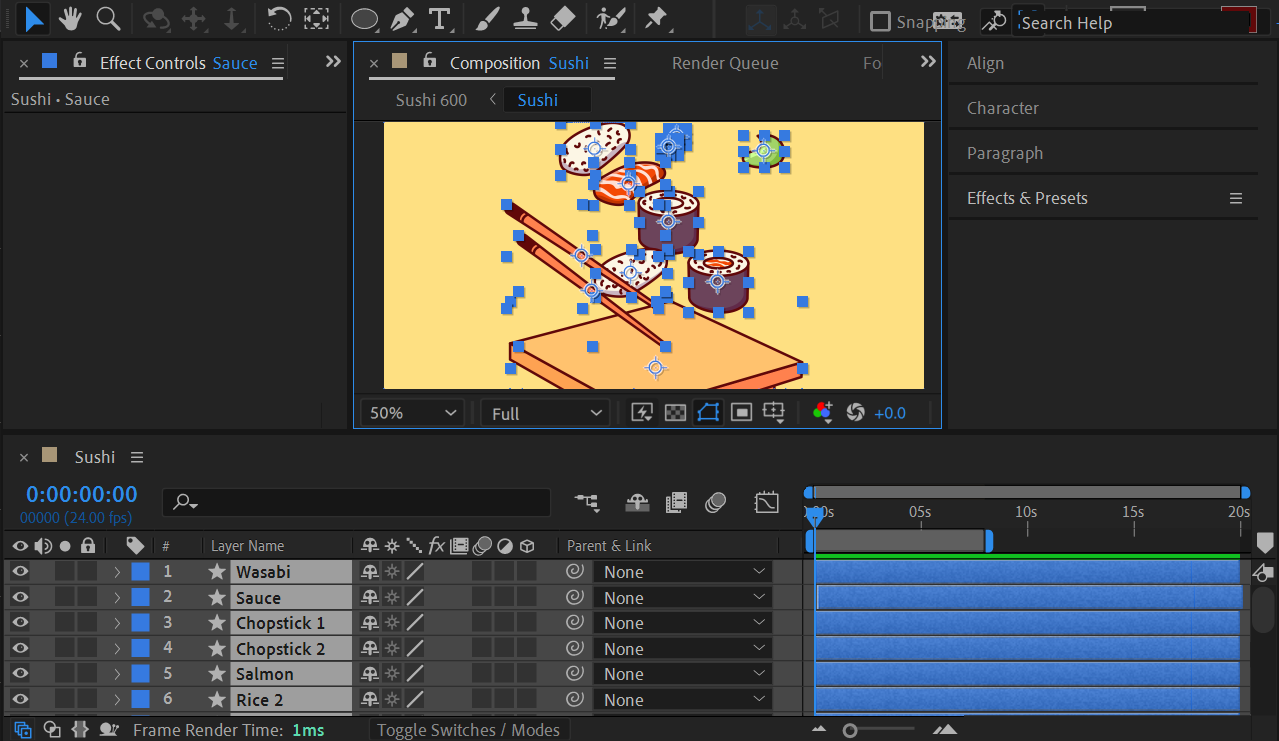Open the Parent & Link dropdown for Sauce layer
The height and width of the screenshot is (741, 1279).
click(681, 597)
